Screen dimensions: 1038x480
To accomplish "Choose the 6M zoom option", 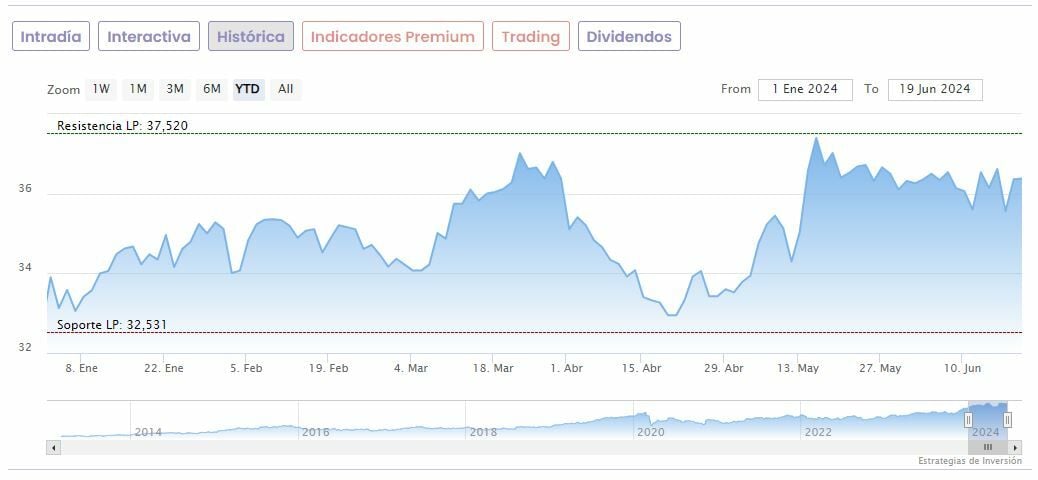I will pos(212,89).
